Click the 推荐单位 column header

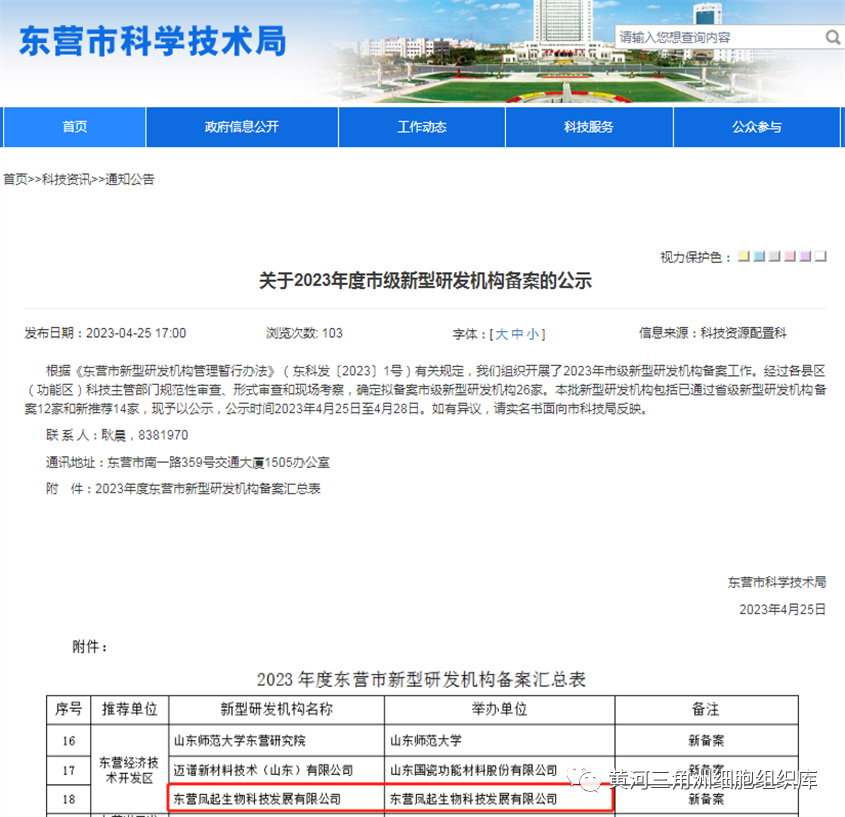[x=130, y=709]
